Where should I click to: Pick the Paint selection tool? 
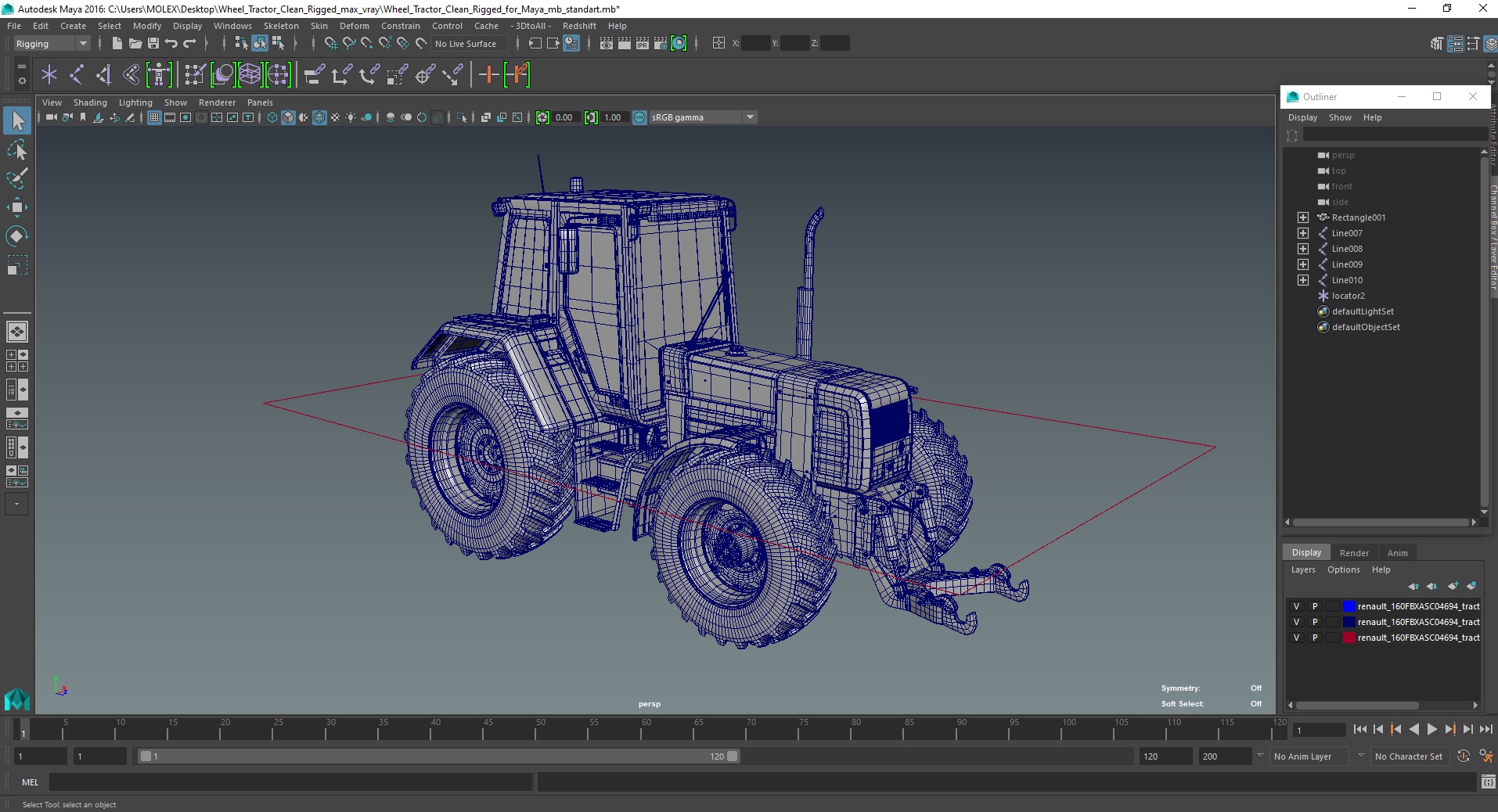pos(17,178)
